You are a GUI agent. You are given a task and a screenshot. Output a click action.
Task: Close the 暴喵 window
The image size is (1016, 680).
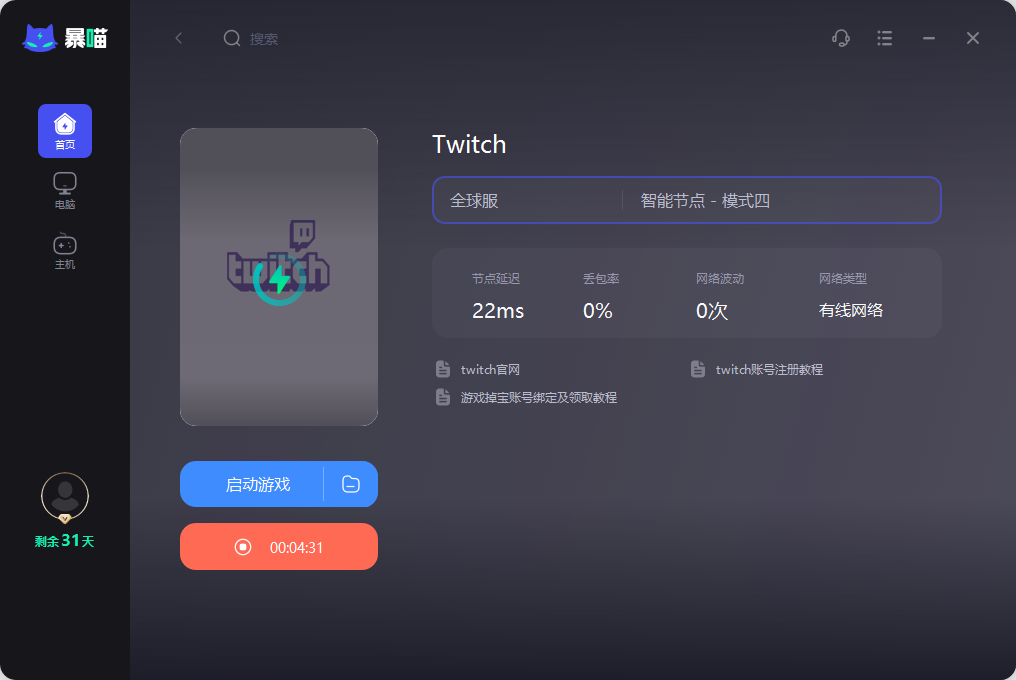click(973, 38)
